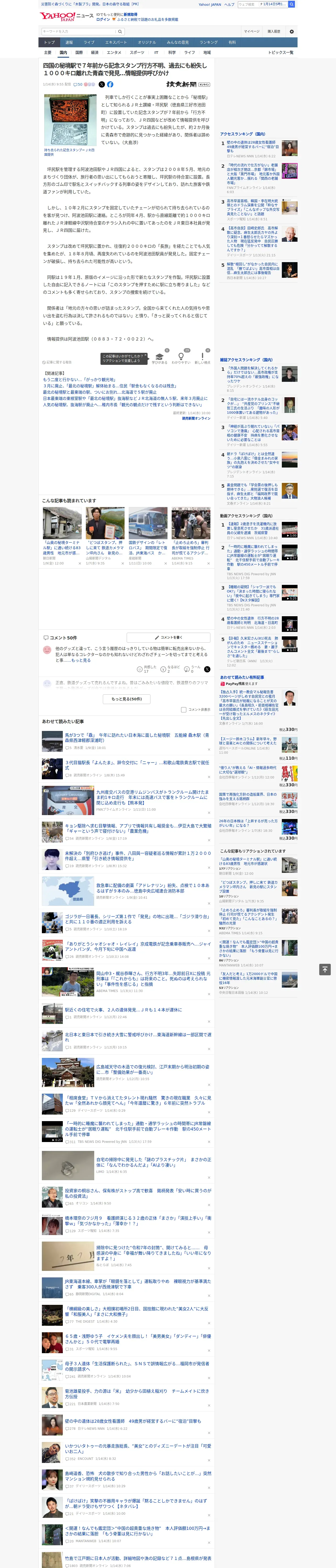This screenshot has width=336, height=1568.
Task: Open マイページ link
Action: 251,31
